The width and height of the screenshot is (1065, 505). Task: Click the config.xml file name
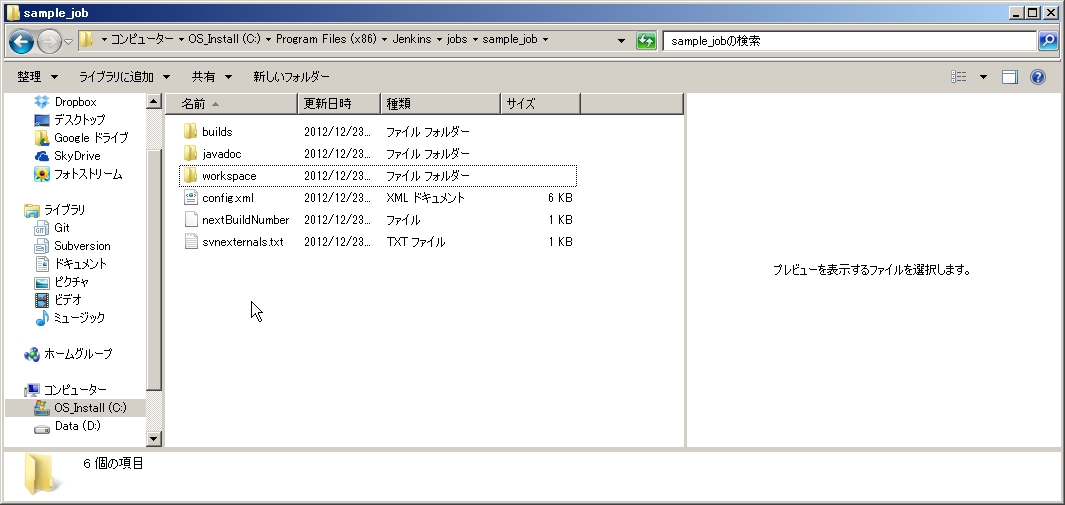tap(228, 198)
